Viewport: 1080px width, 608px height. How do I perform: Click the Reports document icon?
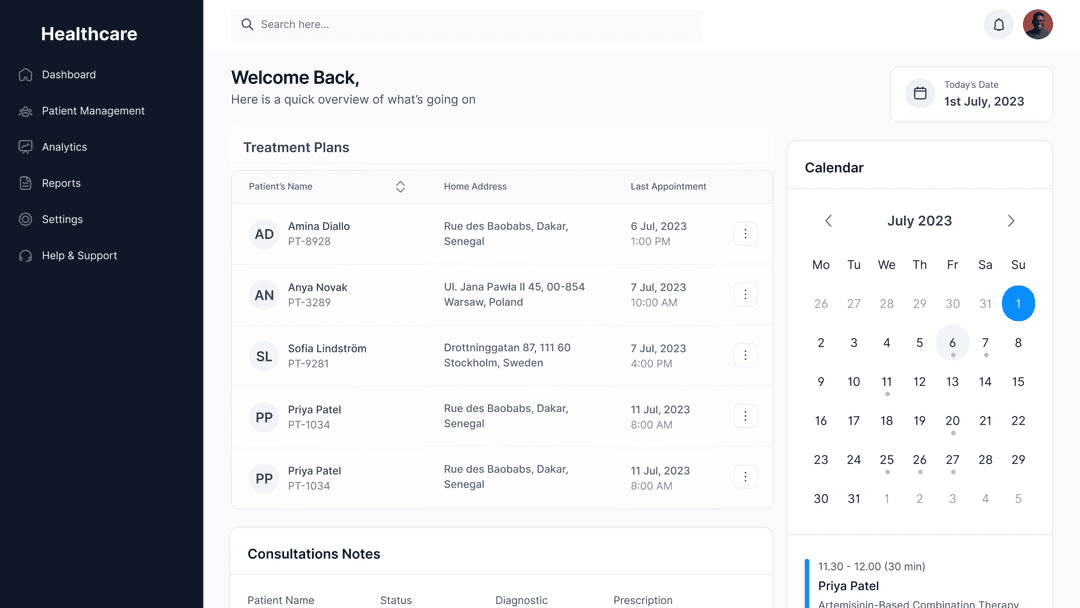click(25, 183)
